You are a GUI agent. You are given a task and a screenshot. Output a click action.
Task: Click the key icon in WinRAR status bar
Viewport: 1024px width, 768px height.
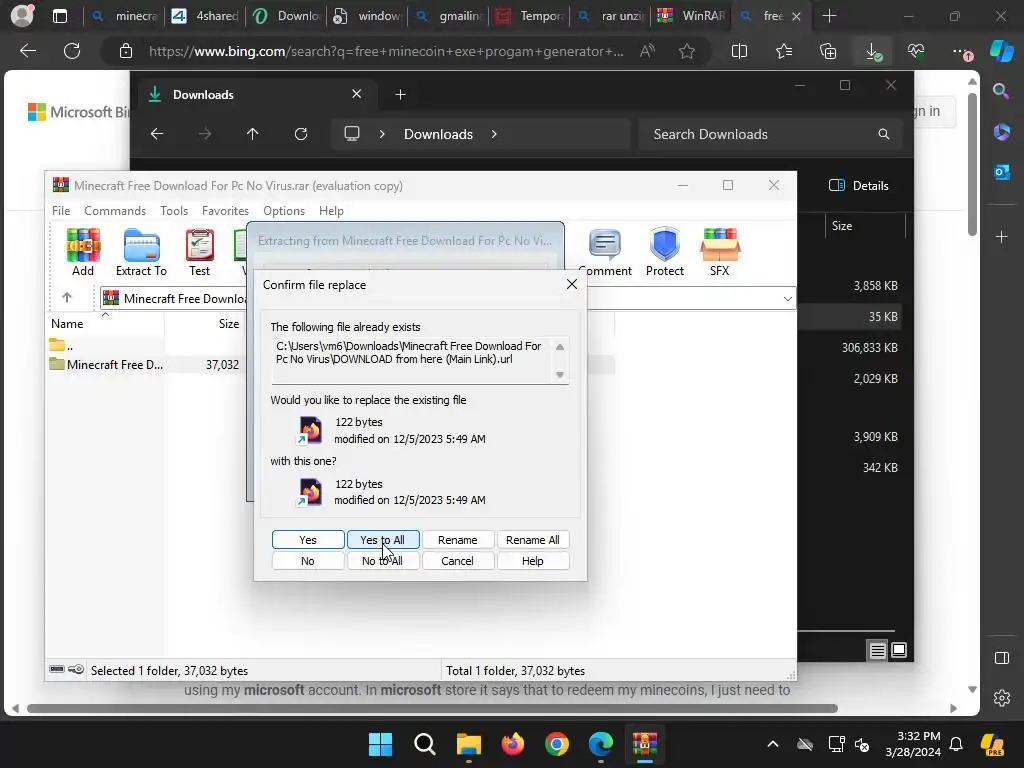pos(76,669)
